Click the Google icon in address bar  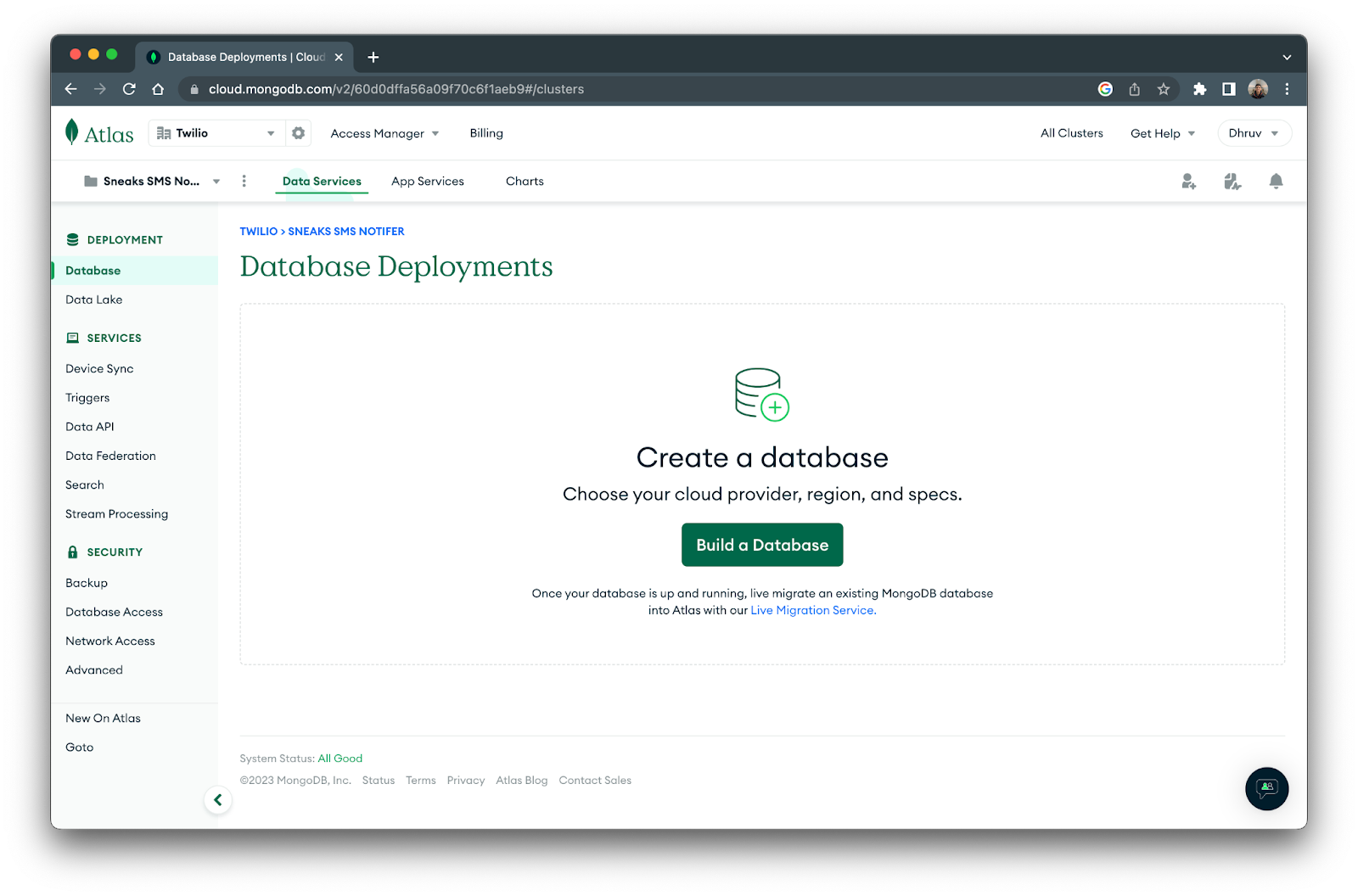point(1105,89)
